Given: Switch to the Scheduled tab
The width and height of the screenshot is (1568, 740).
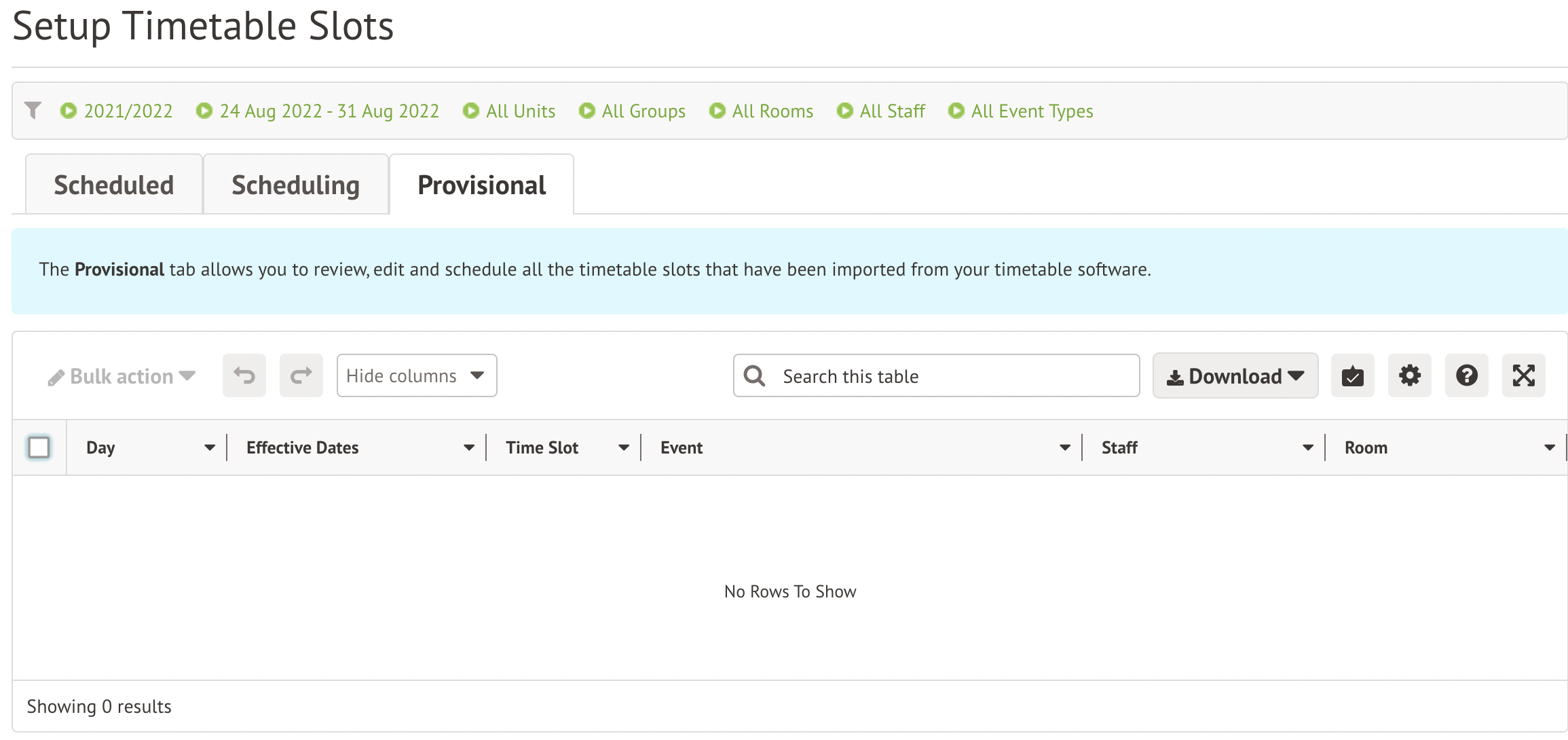Looking at the screenshot, I should click(x=113, y=184).
